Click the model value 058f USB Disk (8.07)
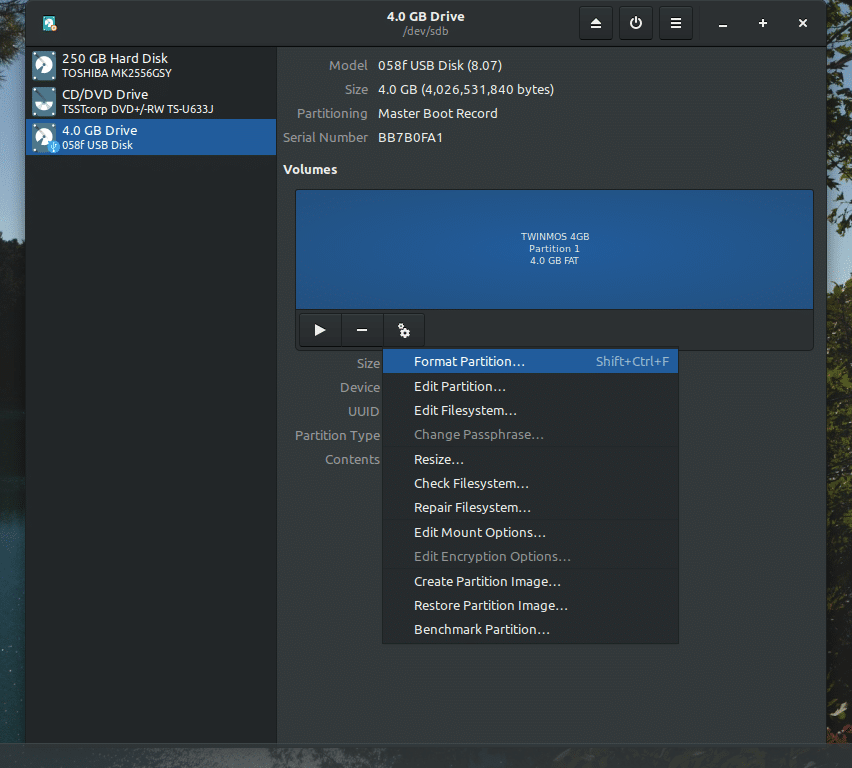This screenshot has width=852, height=768. click(440, 65)
